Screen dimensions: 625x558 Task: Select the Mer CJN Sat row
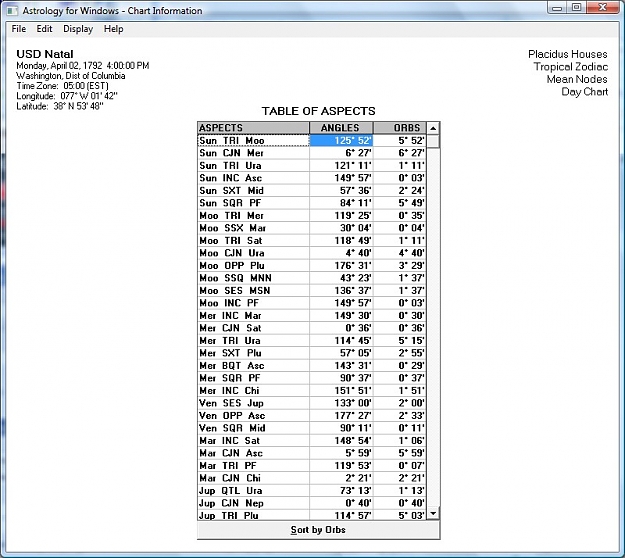point(312,328)
